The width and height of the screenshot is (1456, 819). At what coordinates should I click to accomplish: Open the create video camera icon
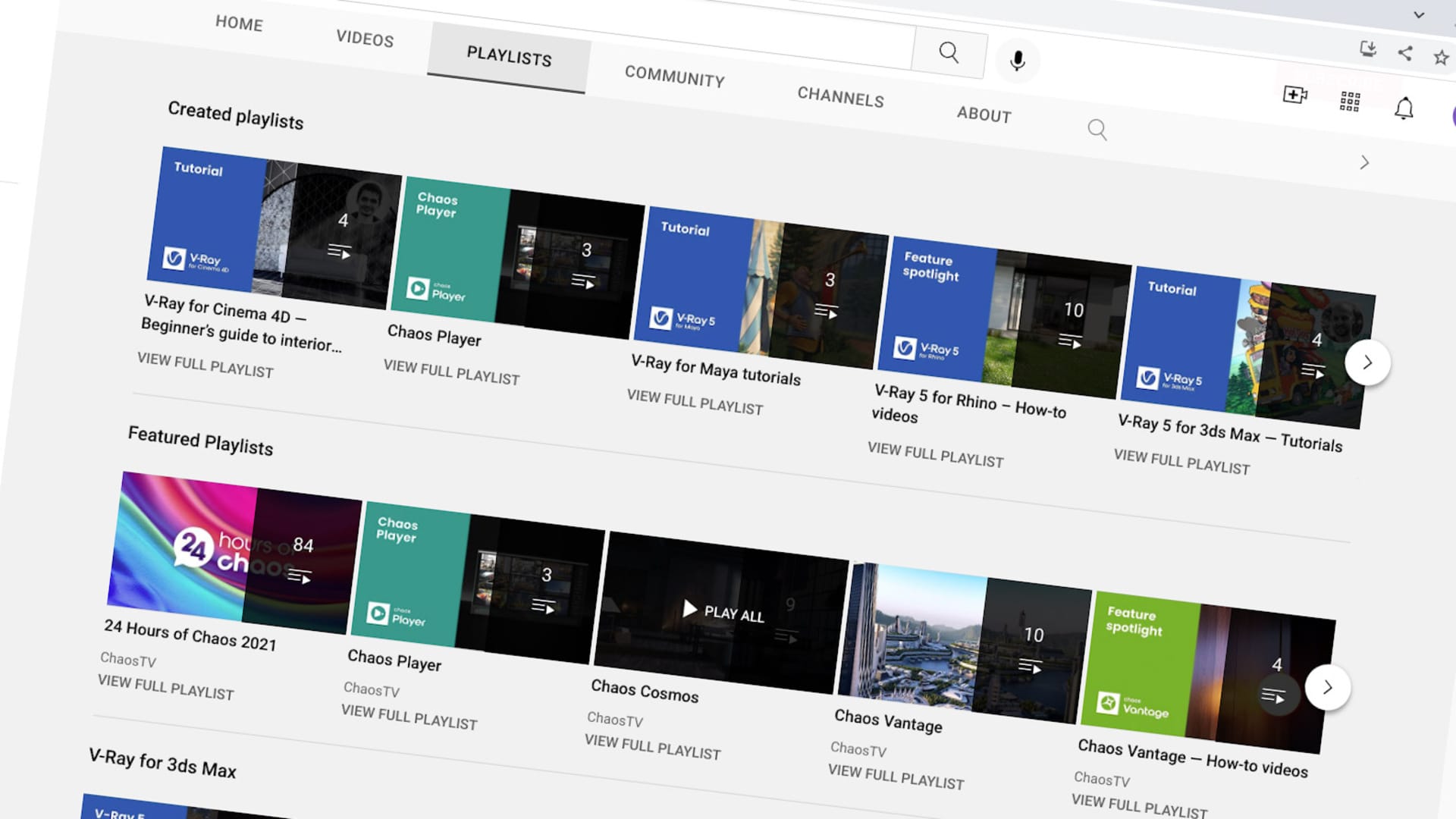(1294, 95)
